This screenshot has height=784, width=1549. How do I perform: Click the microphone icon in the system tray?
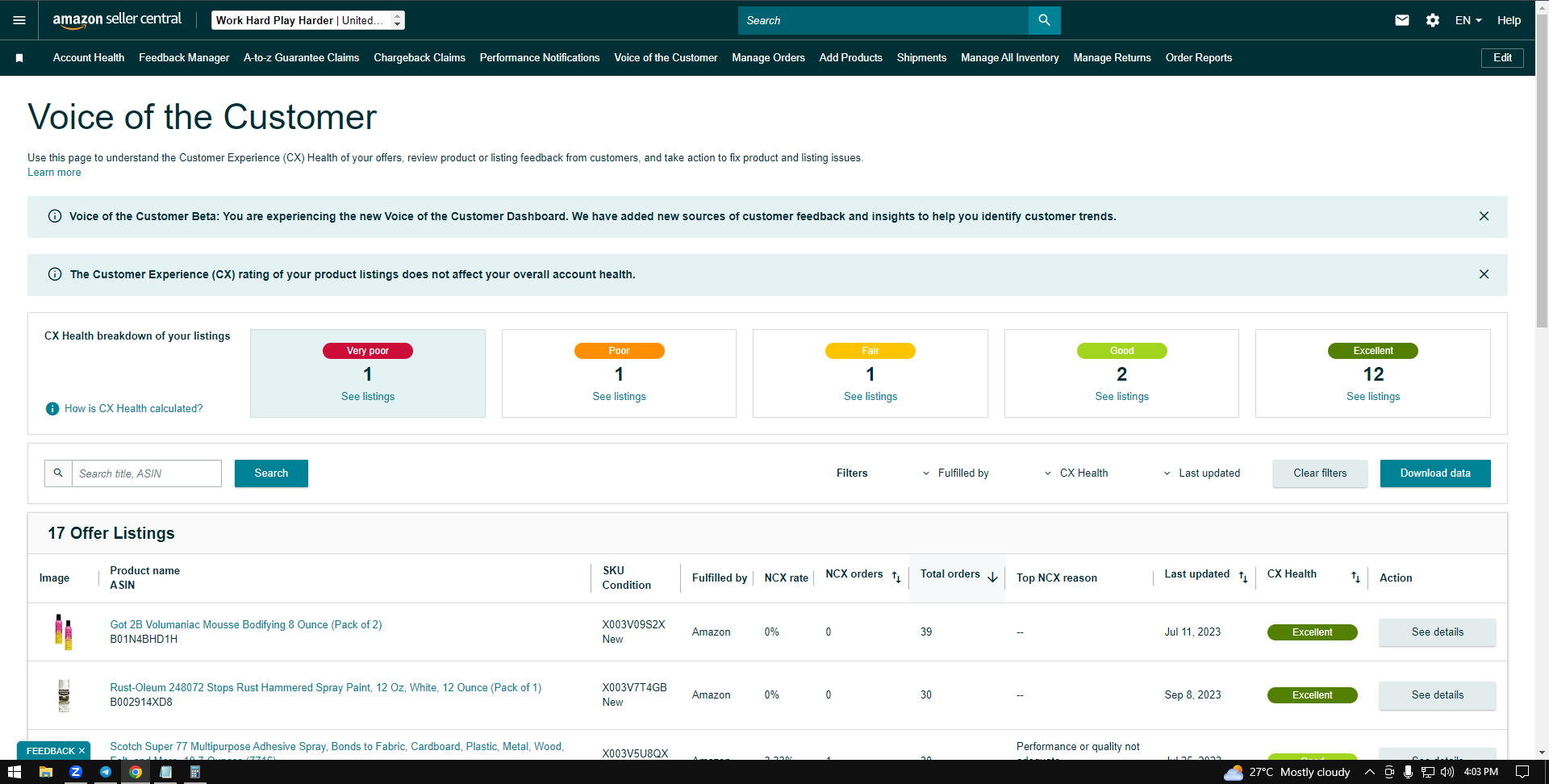point(1408,772)
